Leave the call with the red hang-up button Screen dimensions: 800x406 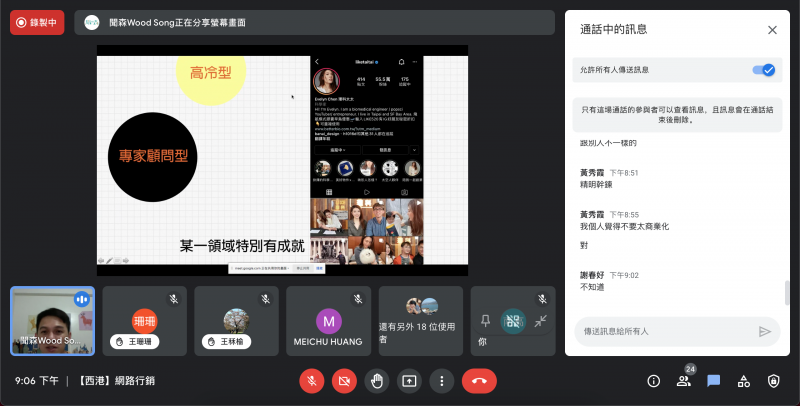tap(481, 381)
